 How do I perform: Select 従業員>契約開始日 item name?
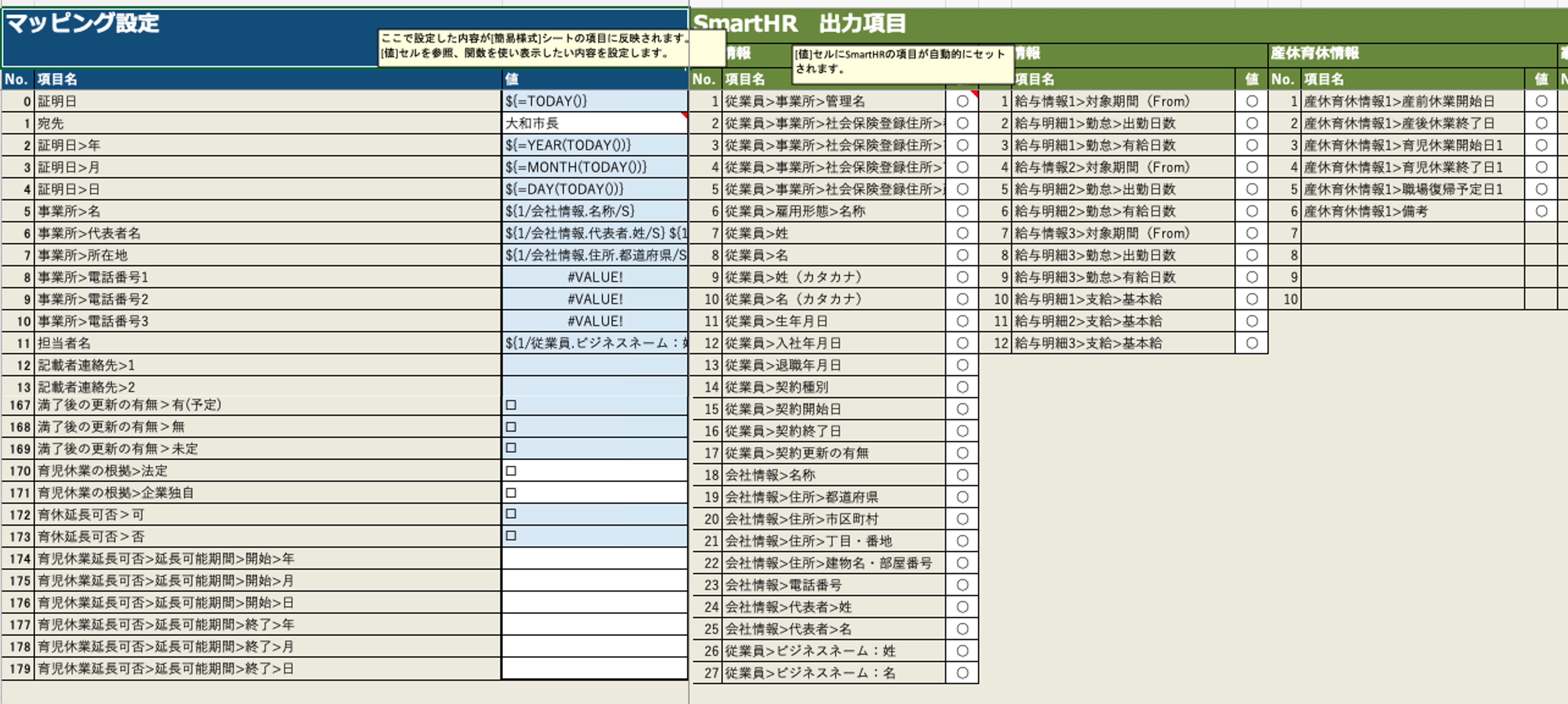(833, 409)
